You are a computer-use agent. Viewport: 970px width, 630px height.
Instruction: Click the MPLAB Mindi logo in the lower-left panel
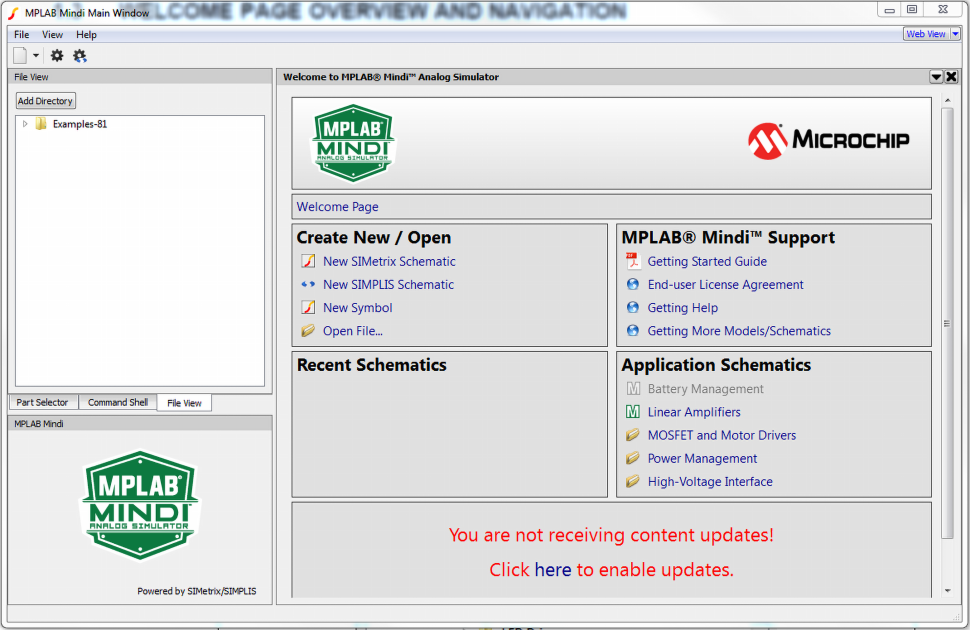140,504
